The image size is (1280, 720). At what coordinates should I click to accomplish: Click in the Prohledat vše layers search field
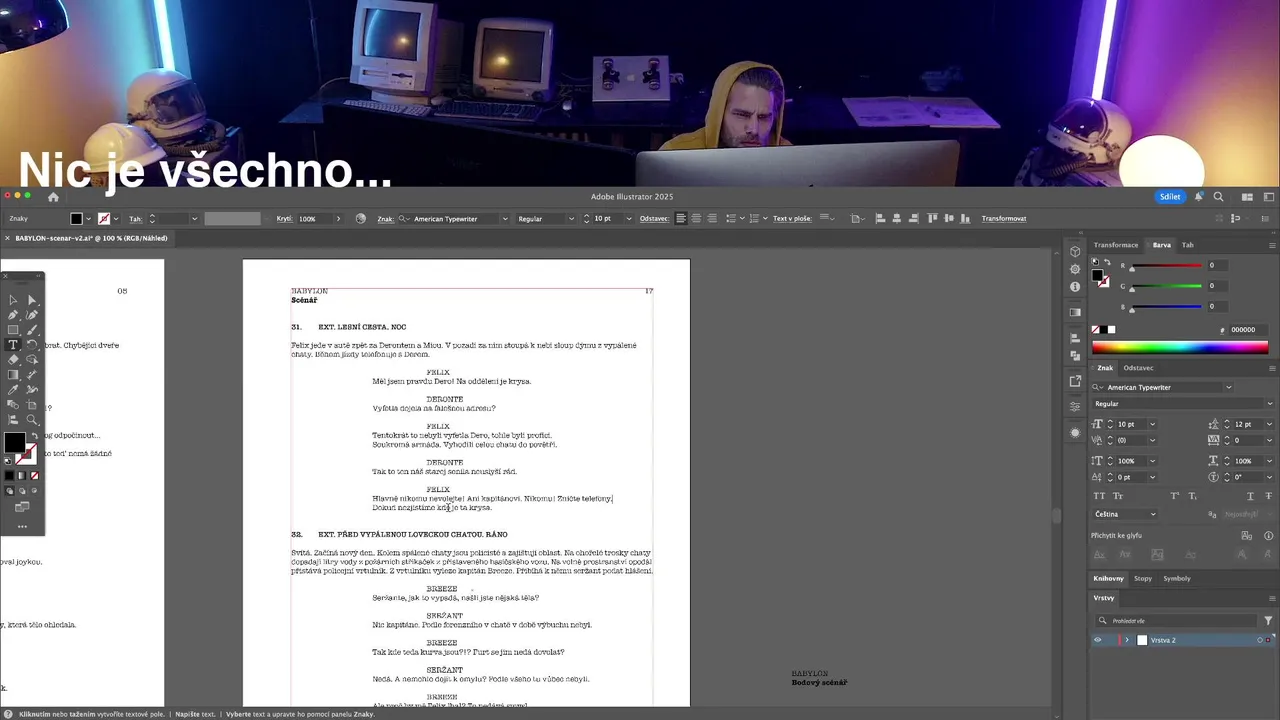[x=1176, y=621]
